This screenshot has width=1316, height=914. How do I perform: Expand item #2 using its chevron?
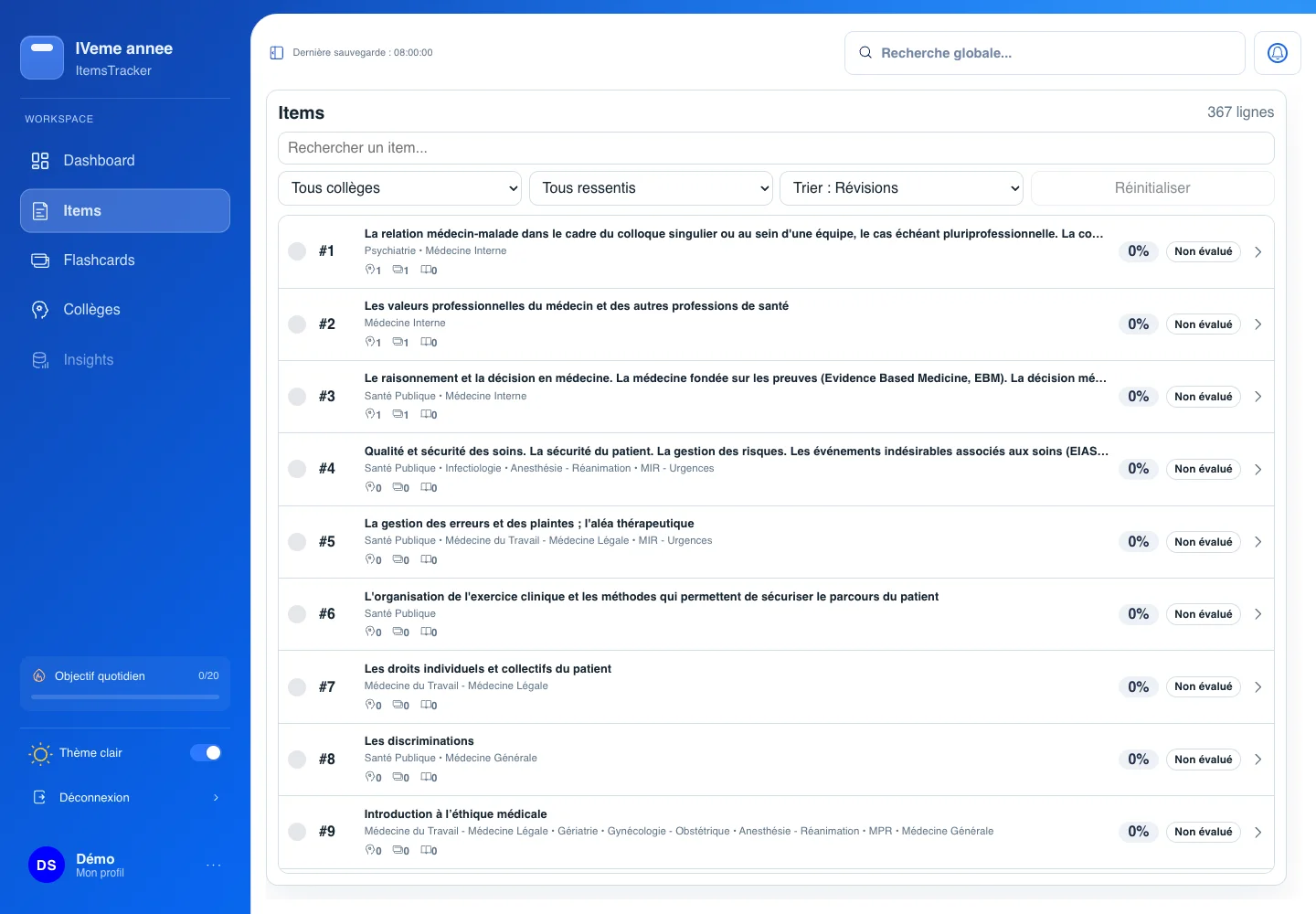point(1258,324)
